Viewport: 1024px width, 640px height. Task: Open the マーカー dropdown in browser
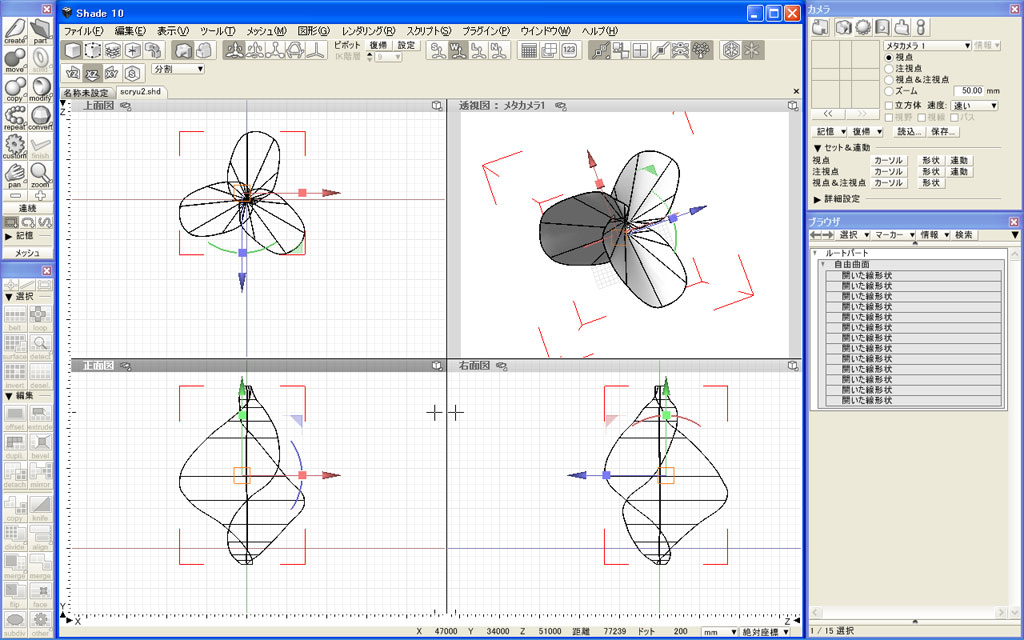[x=893, y=234]
